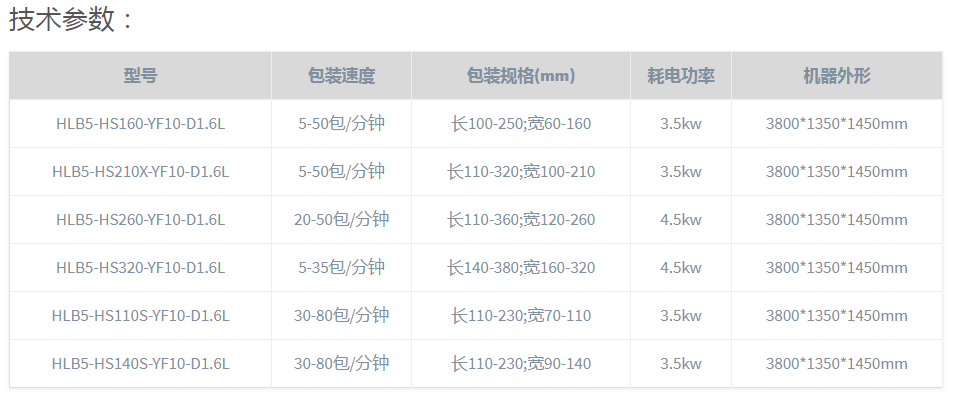
Task: Select model HLB5-HS260-YF10-D1.6L cell
Action: point(141,220)
